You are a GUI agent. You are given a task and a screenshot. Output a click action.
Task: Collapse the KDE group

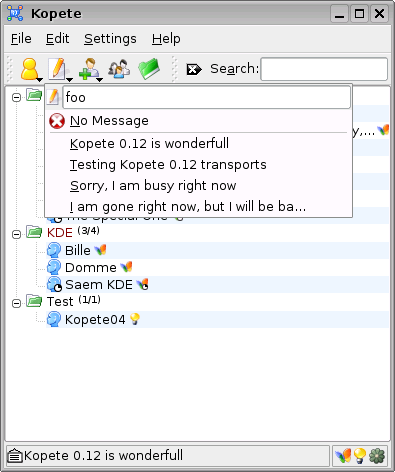(16, 235)
